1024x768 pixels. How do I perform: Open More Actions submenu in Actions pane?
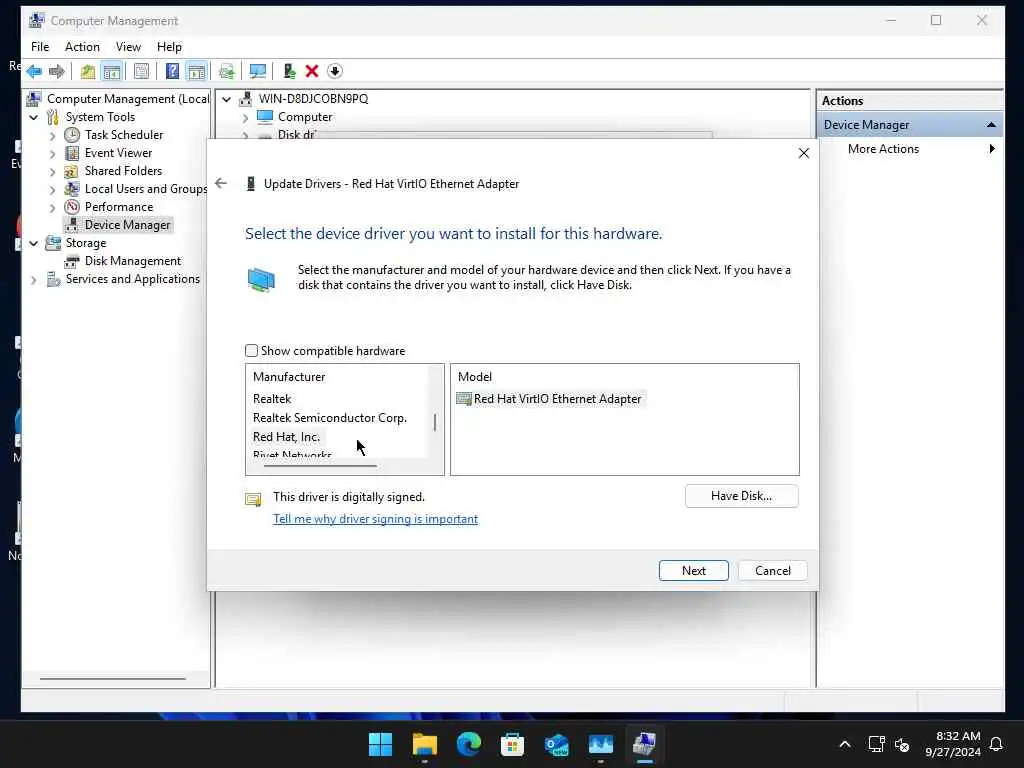[909, 149]
